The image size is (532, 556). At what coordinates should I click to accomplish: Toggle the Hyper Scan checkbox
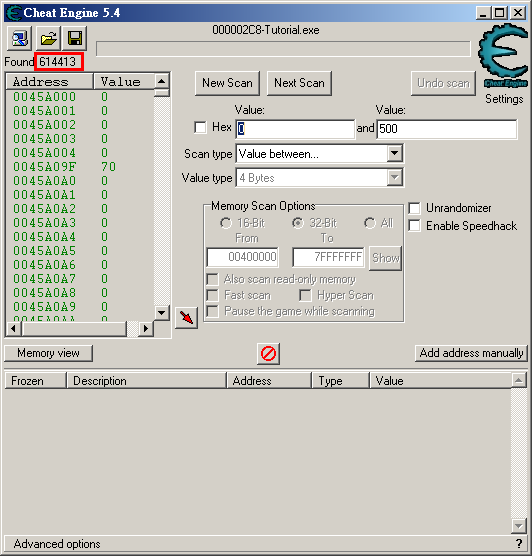pos(305,295)
